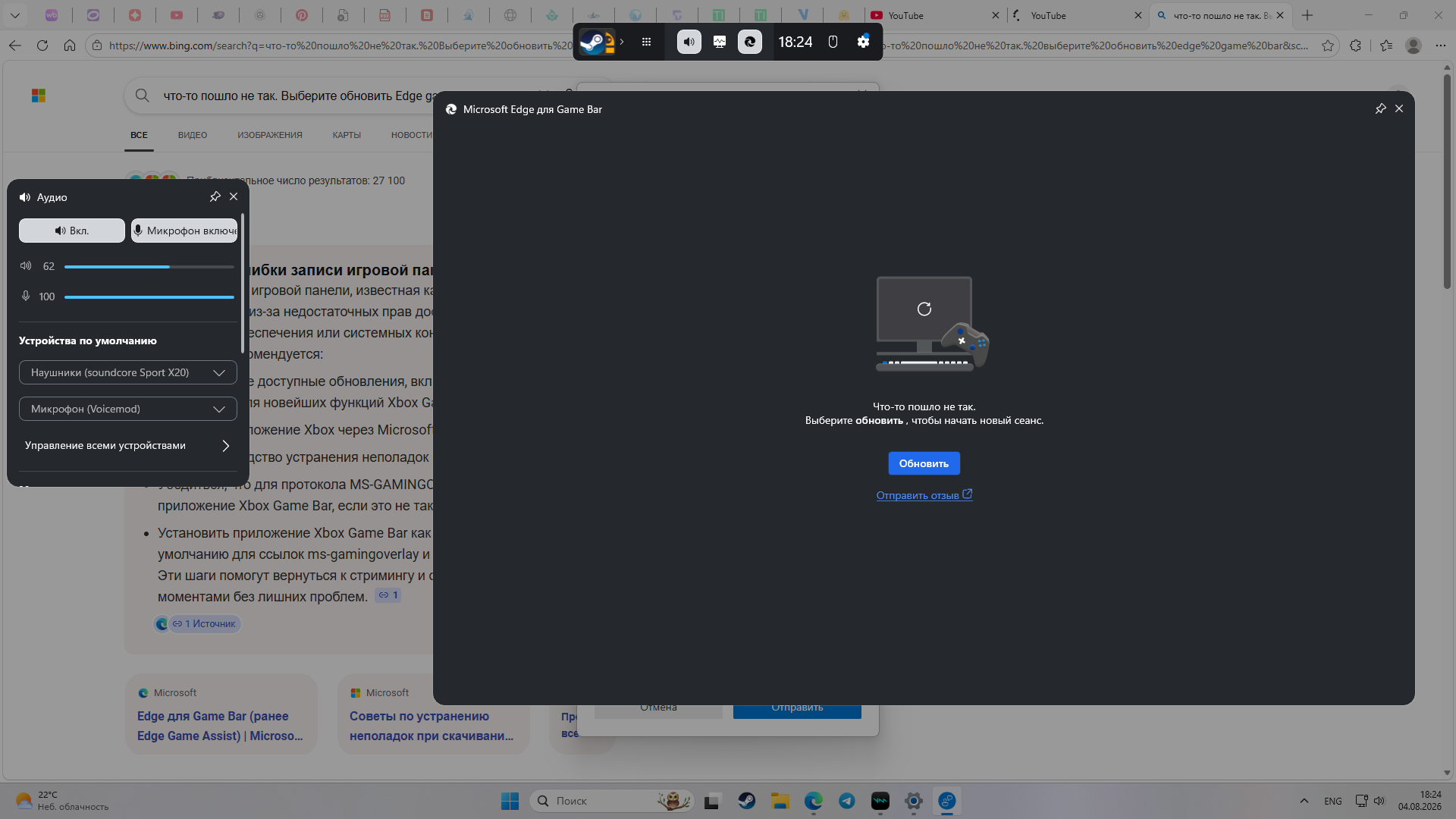Image resolution: width=1456 pixels, height=819 pixels.
Task: Pin the Audio widget
Action: (215, 196)
